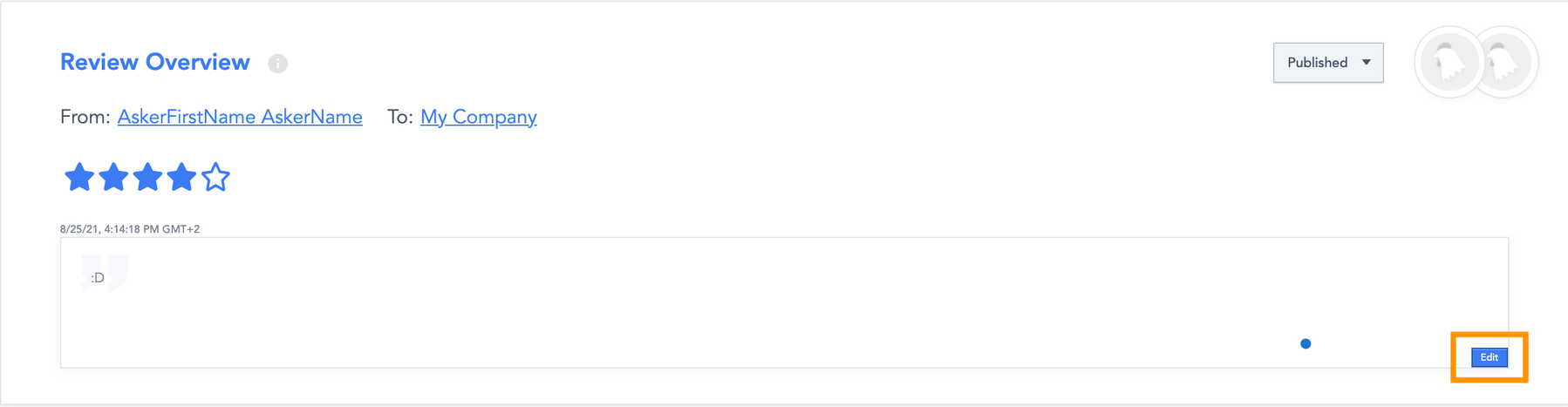This screenshot has height=407, width=1568.
Task: Click the arrow on the Published dropdown
Action: coord(1367,63)
